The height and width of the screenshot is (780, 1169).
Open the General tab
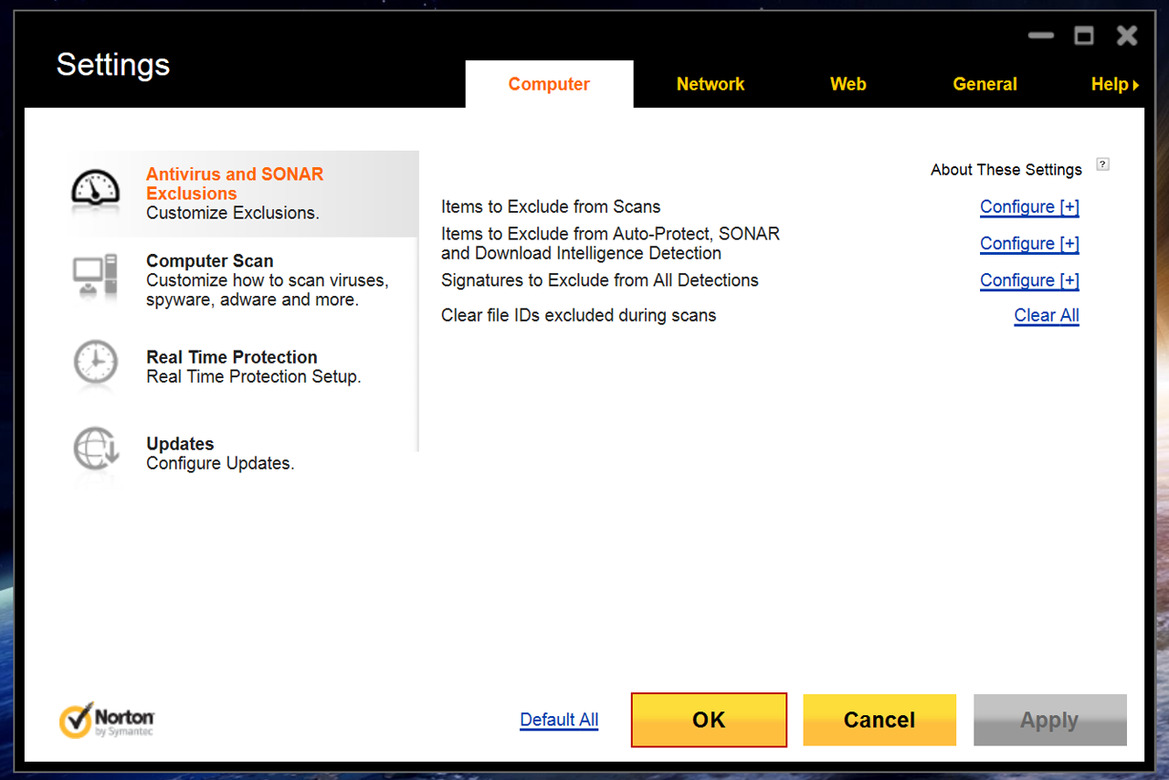pyautogui.click(x=984, y=84)
